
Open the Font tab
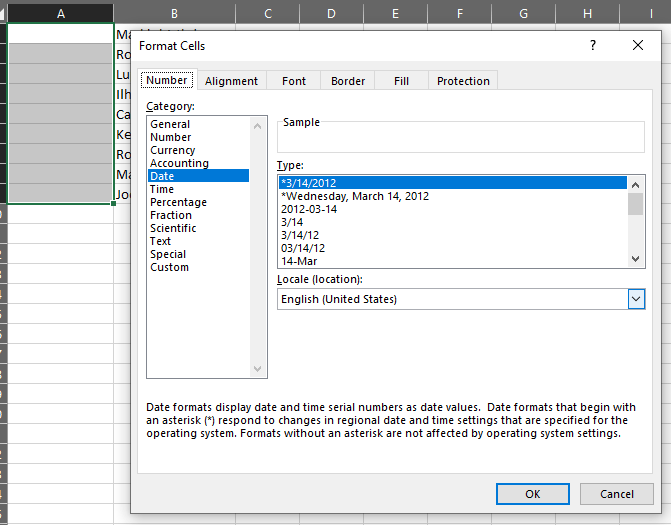[x=294, y=81]
